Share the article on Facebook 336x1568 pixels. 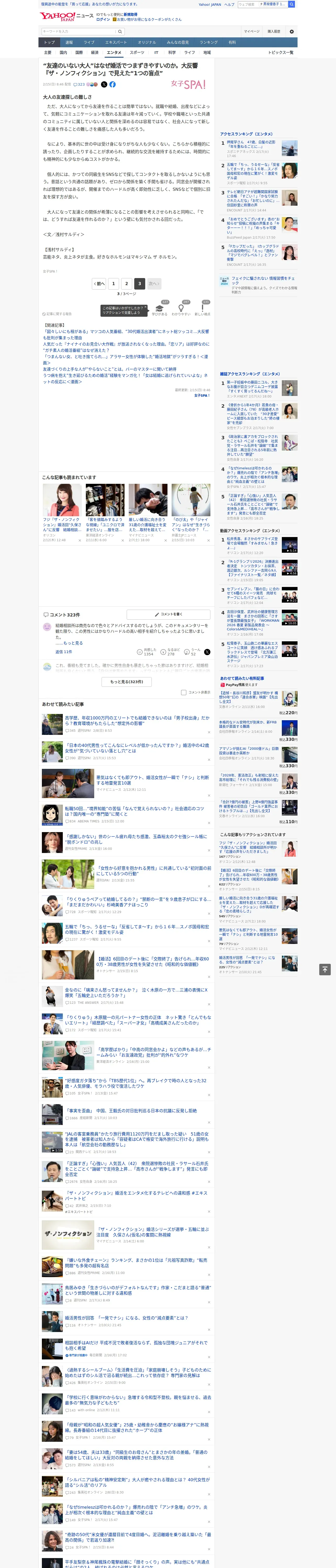112,85
